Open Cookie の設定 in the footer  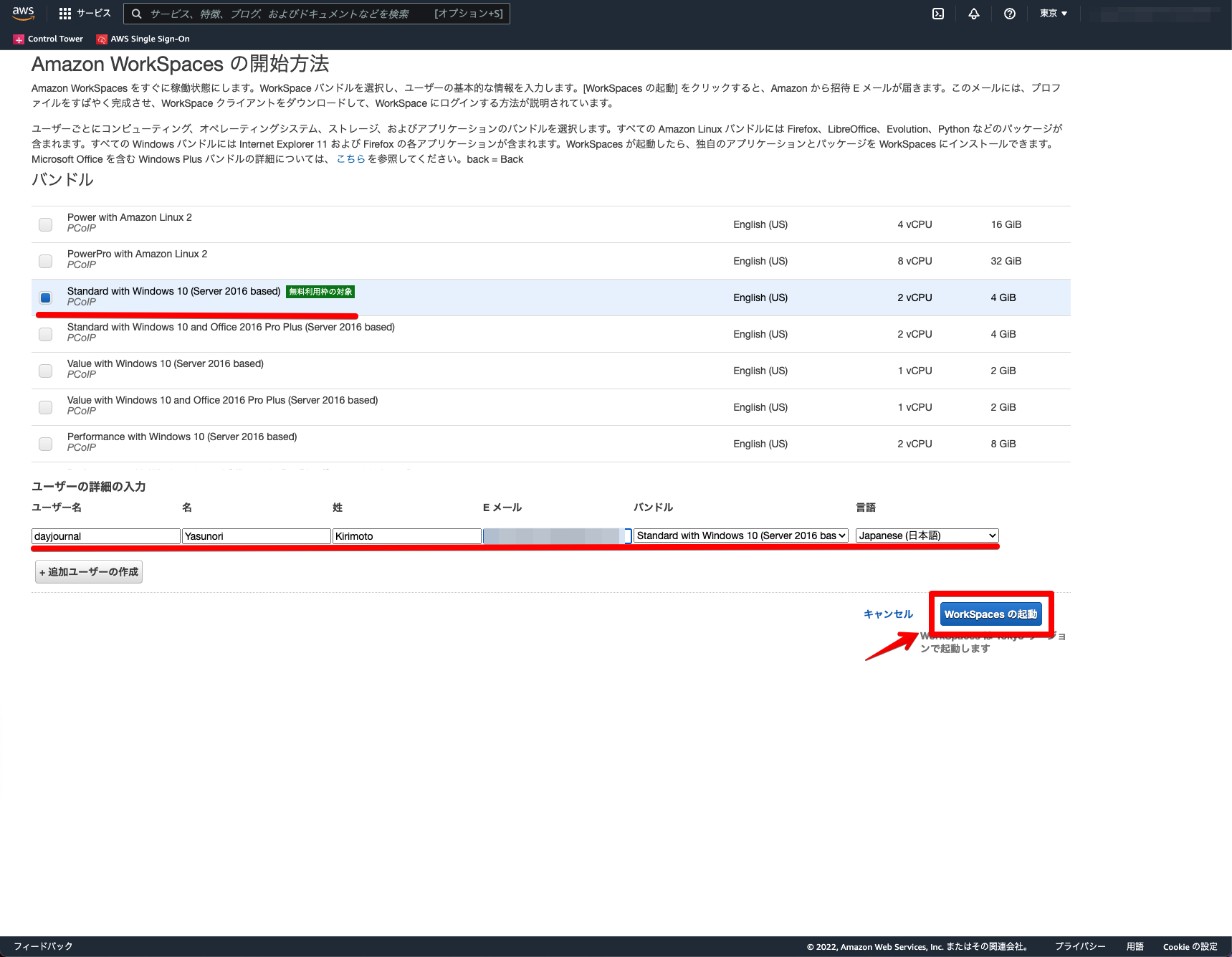click(x=1190, y=946)
